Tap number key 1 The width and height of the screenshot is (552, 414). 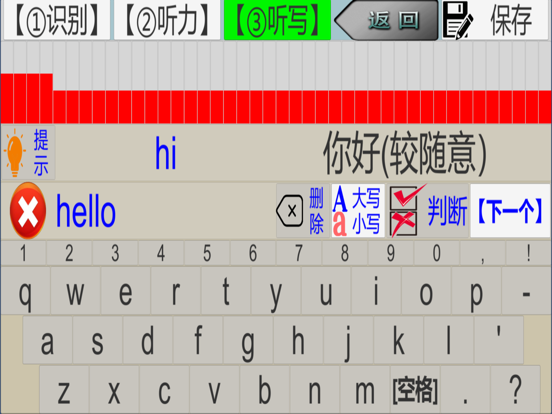[x=23, y=253]
